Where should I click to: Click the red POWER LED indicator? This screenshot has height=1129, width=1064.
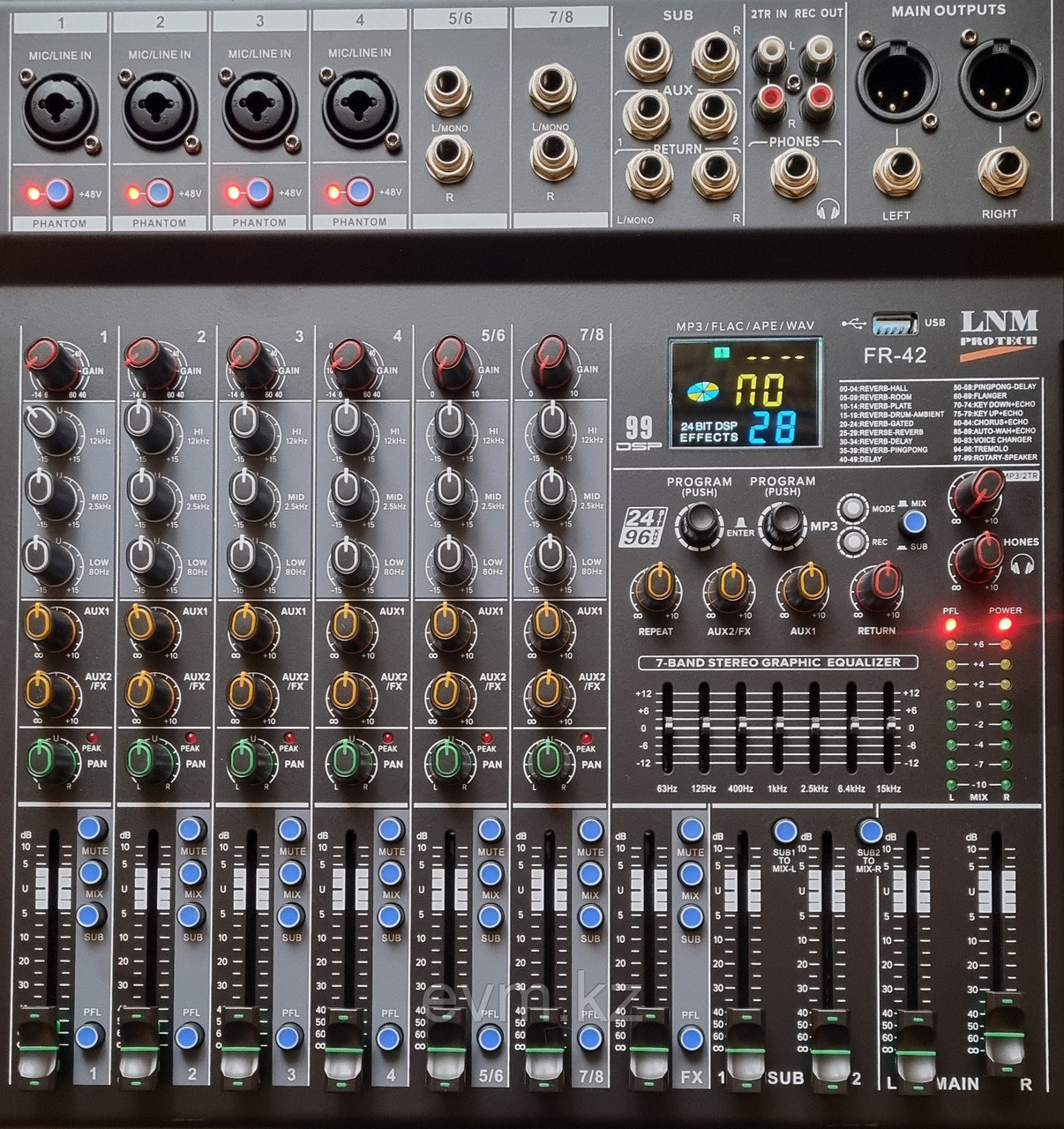pos(1004,625)
